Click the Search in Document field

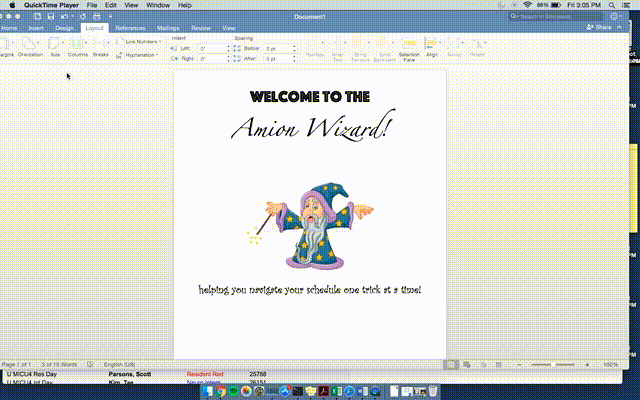coord(556,16)
